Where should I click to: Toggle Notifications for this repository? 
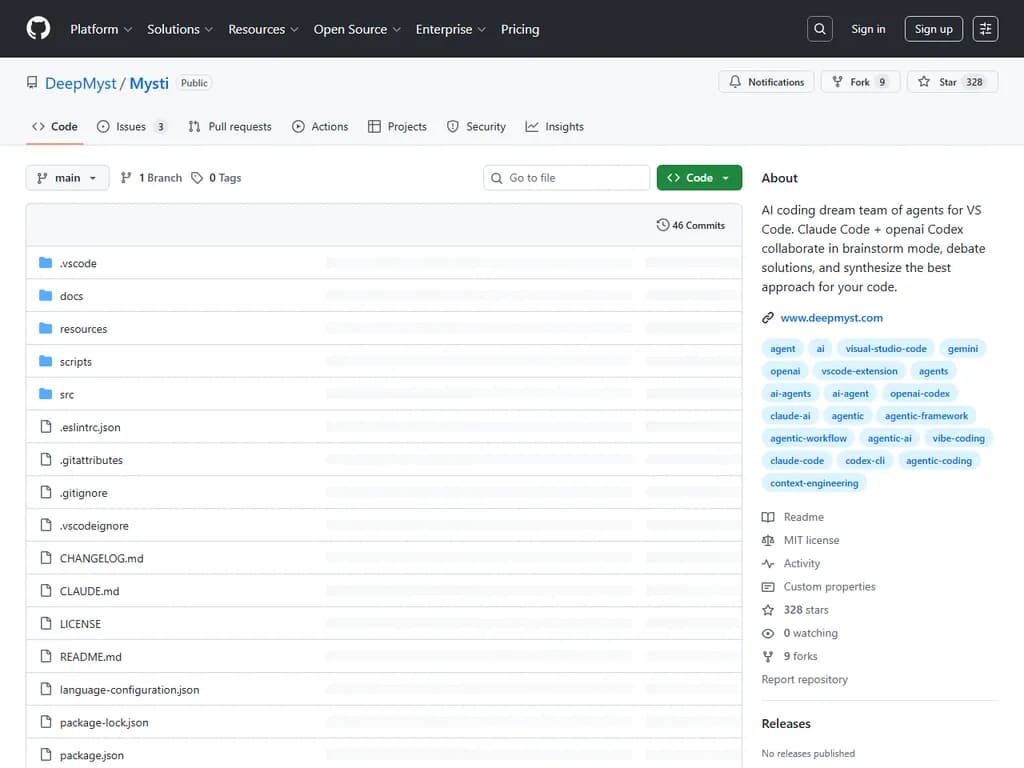click(766, 82)
